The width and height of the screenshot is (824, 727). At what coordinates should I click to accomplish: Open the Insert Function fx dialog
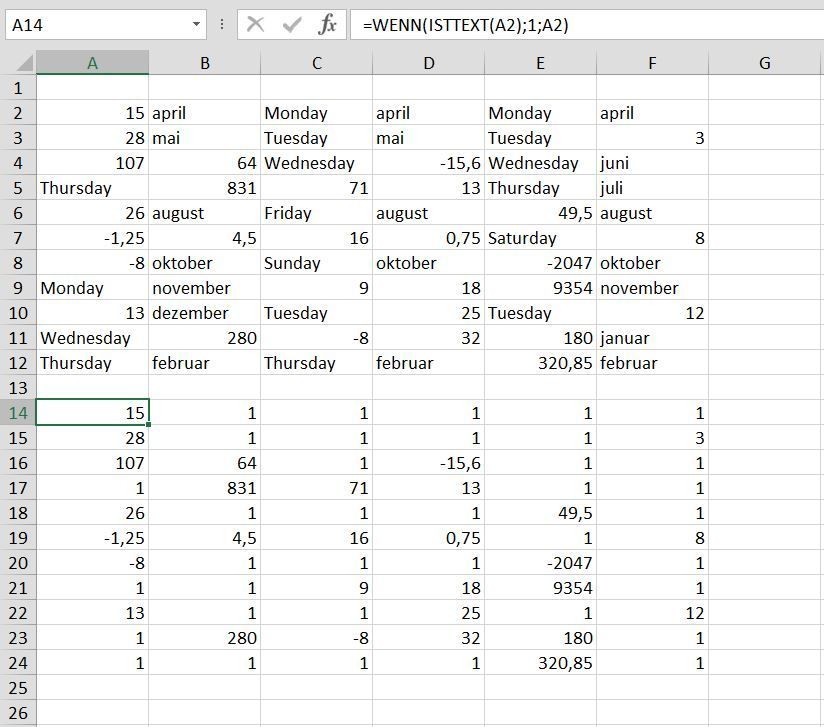coord(327,24)
